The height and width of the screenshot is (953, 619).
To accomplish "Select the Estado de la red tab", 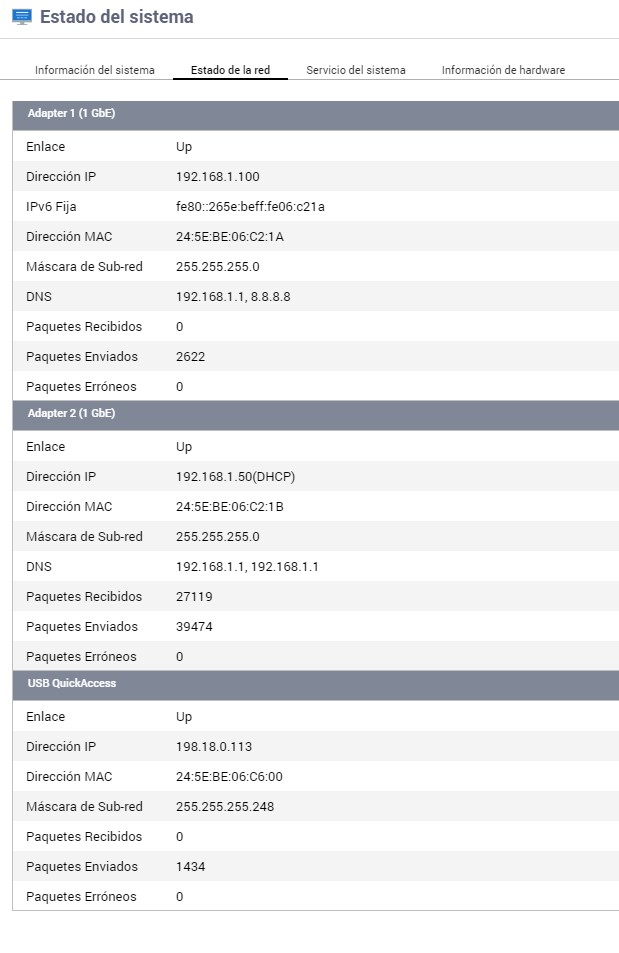I will (230, 70).
